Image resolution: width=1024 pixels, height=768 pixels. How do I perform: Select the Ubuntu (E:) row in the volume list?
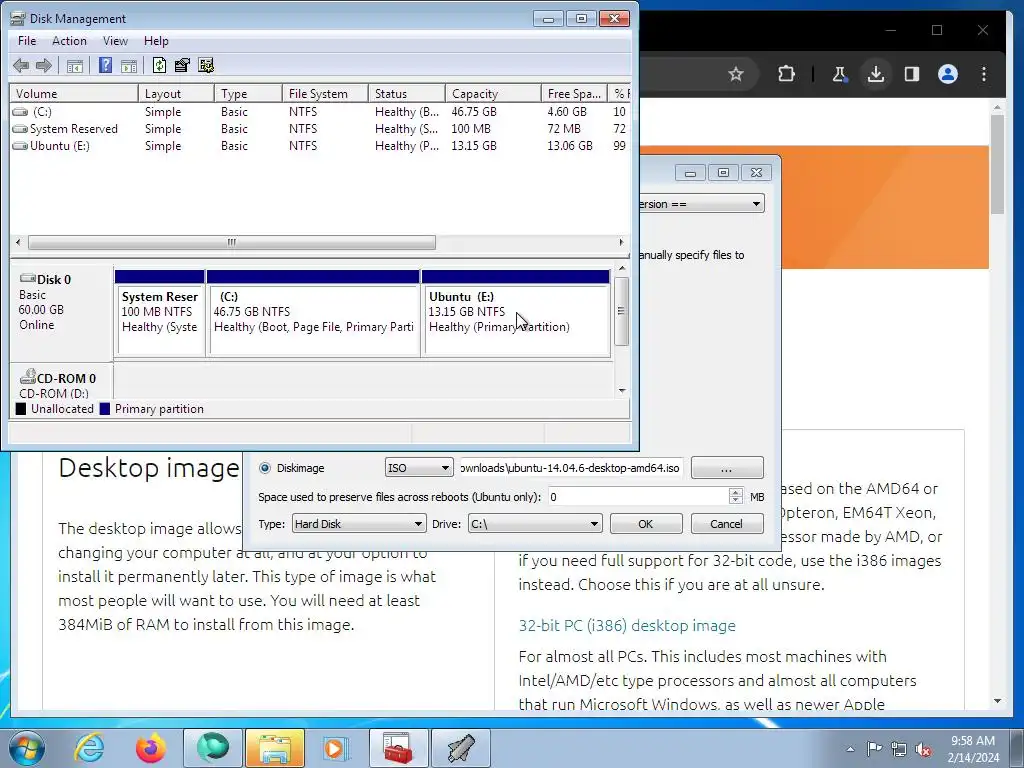[x=319, y=146]
